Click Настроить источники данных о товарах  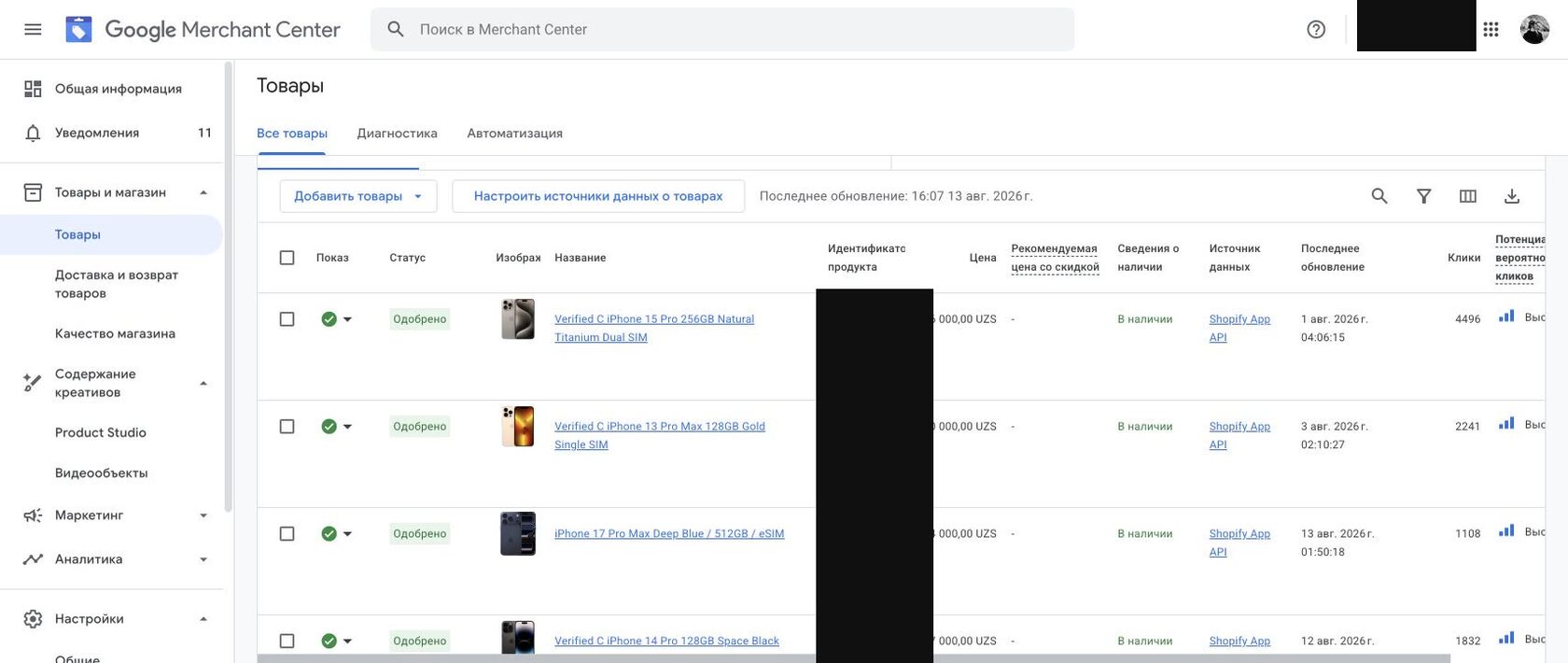point(598,196)
